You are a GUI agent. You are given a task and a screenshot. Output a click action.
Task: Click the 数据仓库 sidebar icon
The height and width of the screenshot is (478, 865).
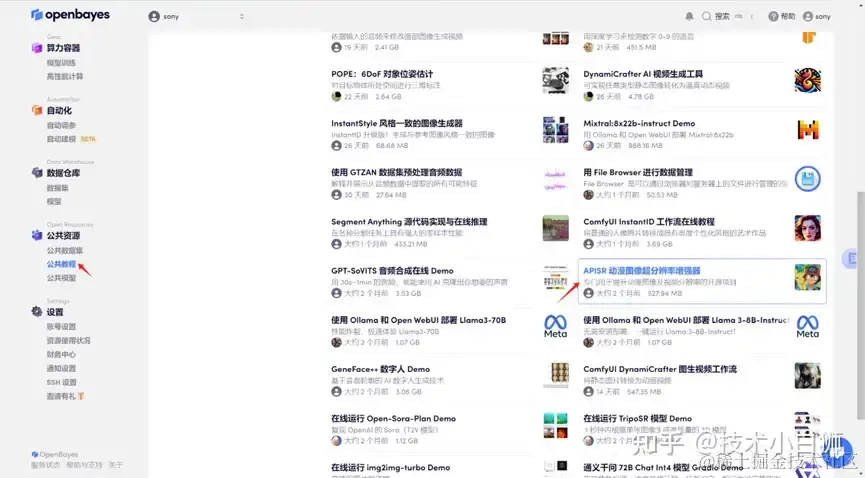pyautogui.click(x=37, y=173)
